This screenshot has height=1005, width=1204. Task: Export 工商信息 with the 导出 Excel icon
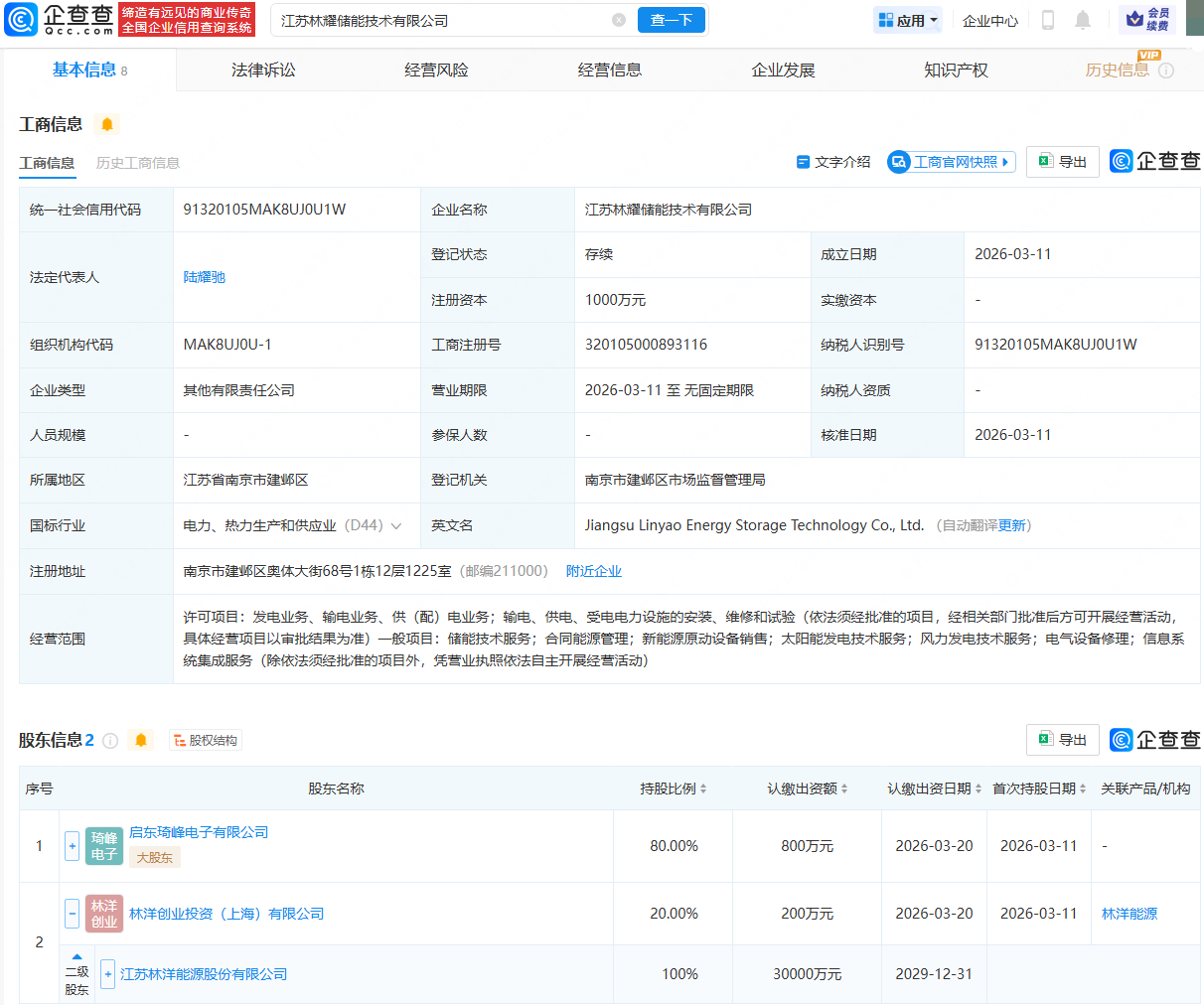pos(1062,161)
